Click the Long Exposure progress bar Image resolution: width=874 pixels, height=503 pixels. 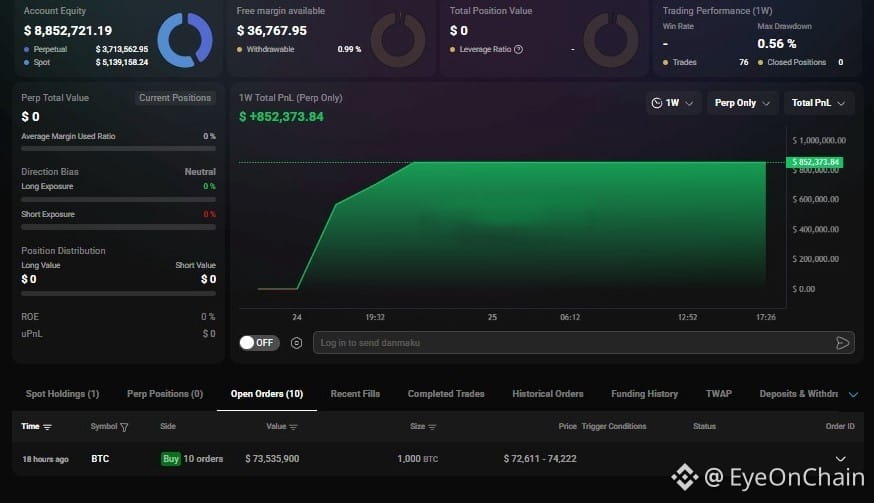point(118,199)
